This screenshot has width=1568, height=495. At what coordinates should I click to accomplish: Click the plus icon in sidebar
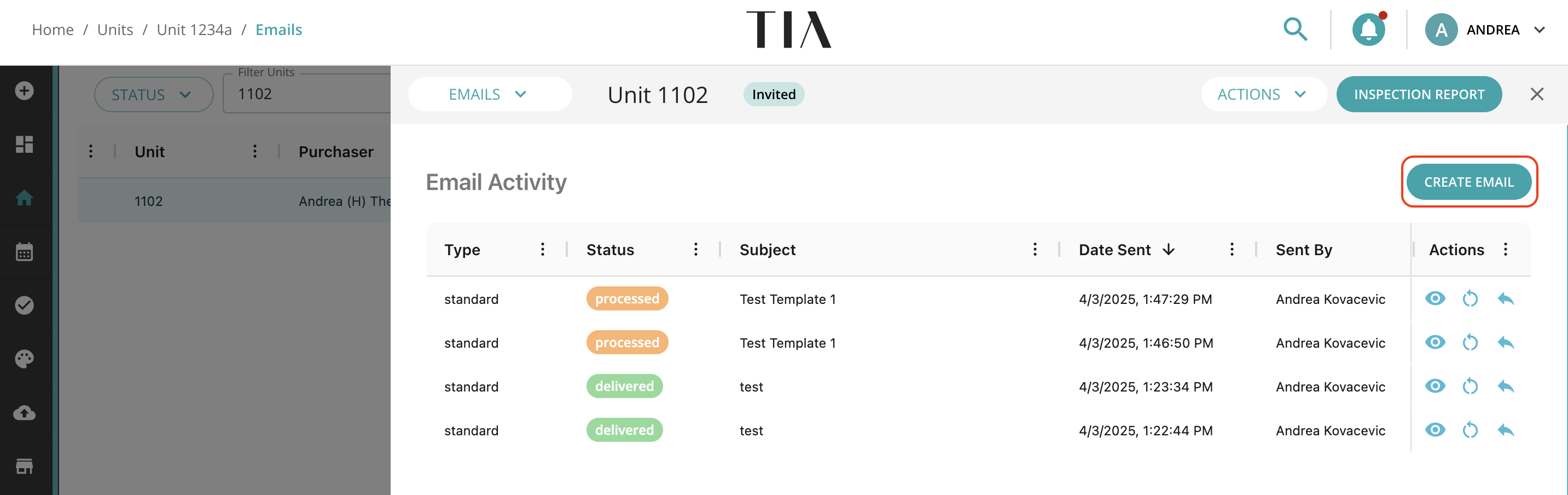[x=25, y=91]
